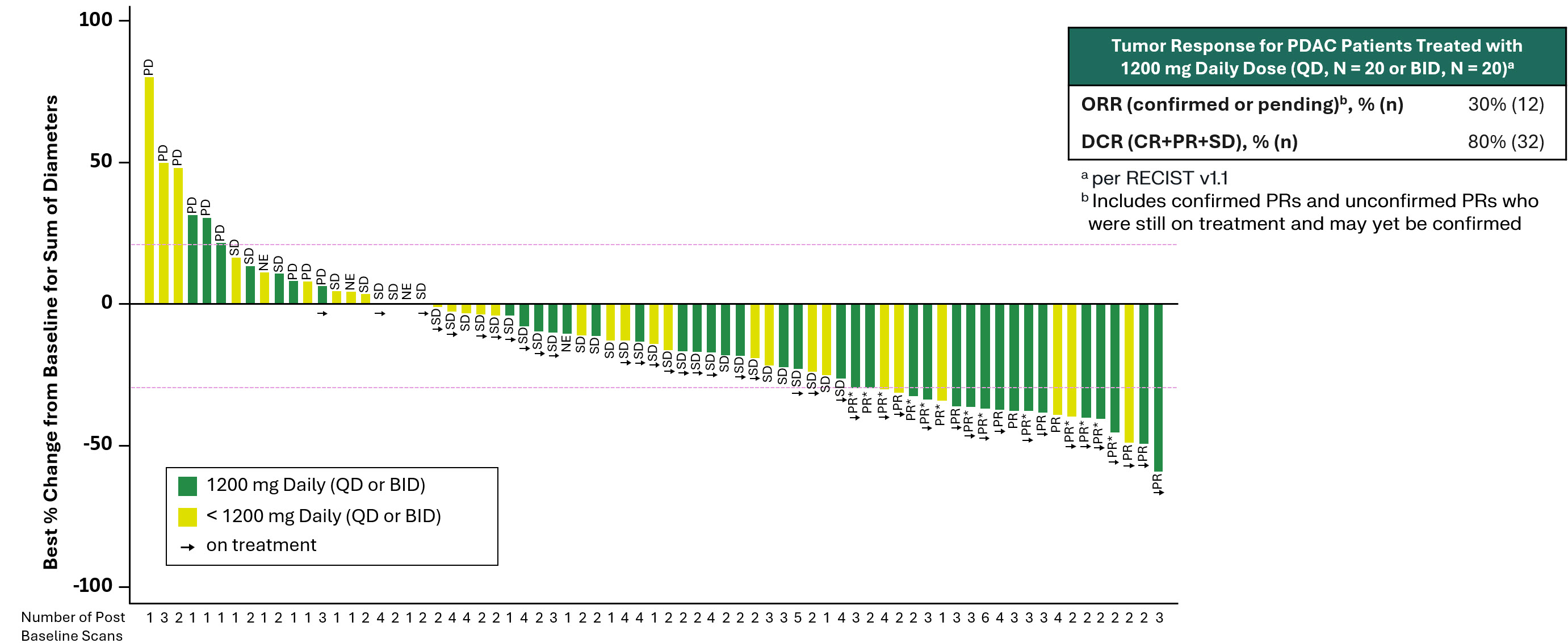Click the green legend swatch for 1200 mg Daily
The image size is (1568, 643).
coord(187,486)
